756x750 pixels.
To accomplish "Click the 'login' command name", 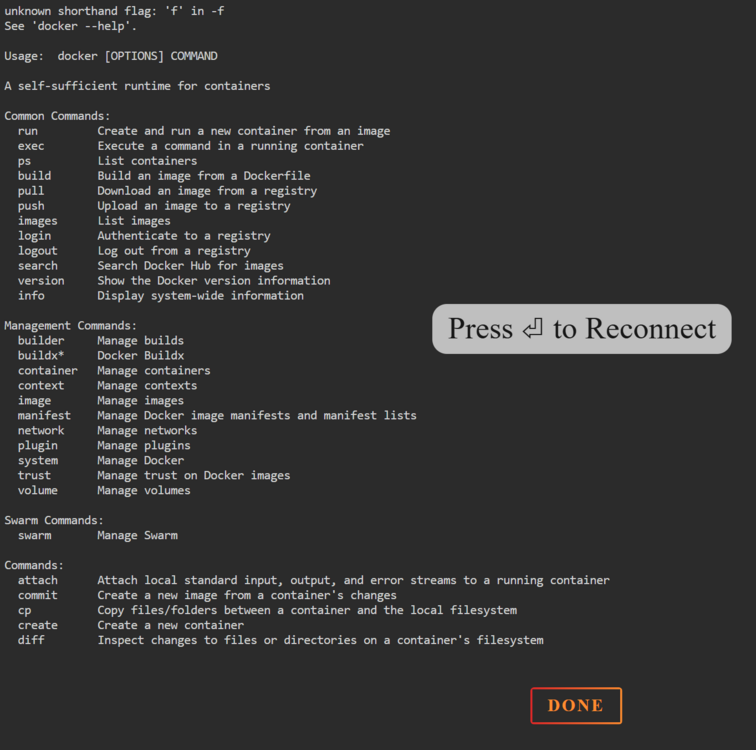I will 34,236.
